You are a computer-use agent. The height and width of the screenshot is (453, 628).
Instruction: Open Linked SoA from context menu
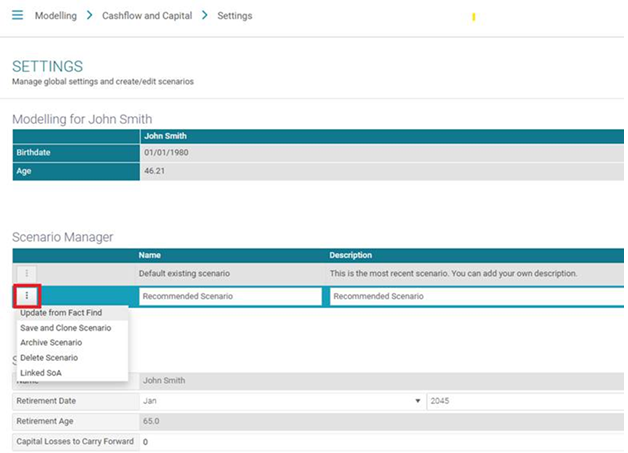41,373
